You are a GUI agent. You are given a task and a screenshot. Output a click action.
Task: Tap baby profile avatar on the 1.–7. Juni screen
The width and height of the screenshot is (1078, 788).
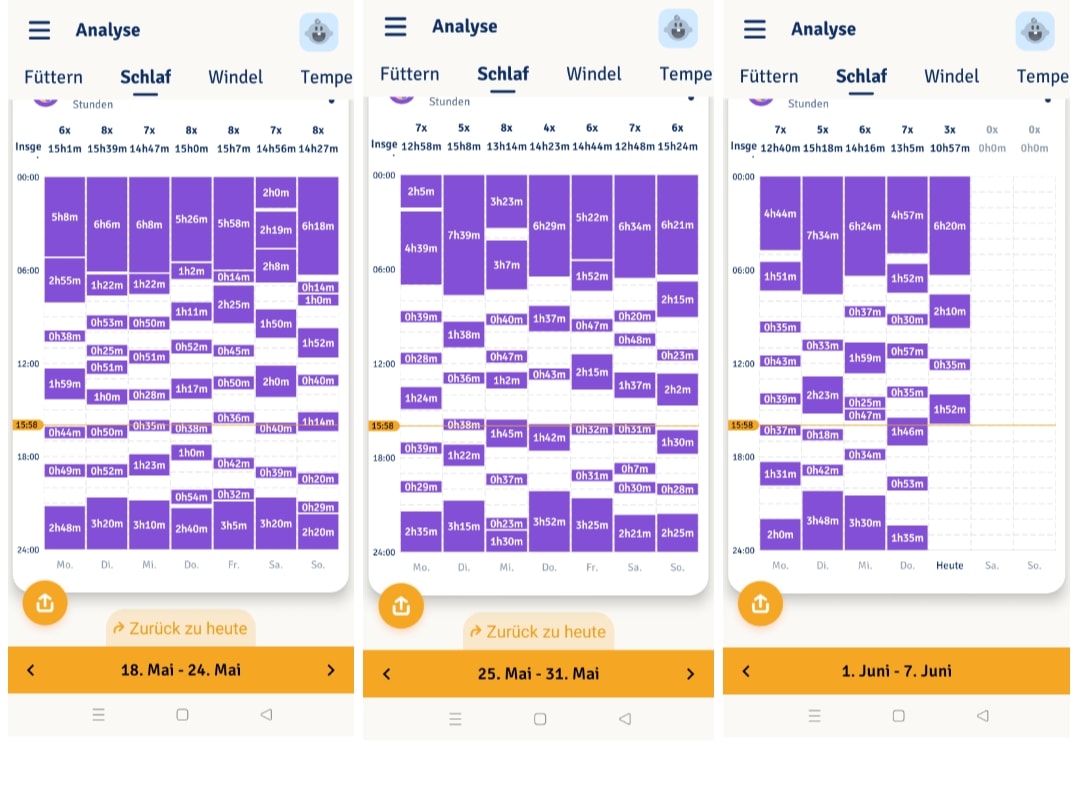point(1035,32)
